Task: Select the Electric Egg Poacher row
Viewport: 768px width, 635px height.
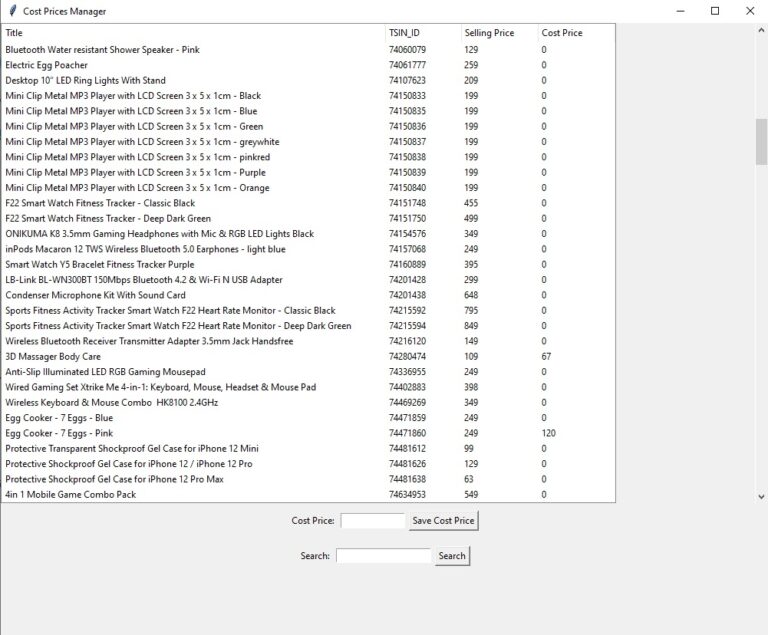Action: [x=308, y=65]
